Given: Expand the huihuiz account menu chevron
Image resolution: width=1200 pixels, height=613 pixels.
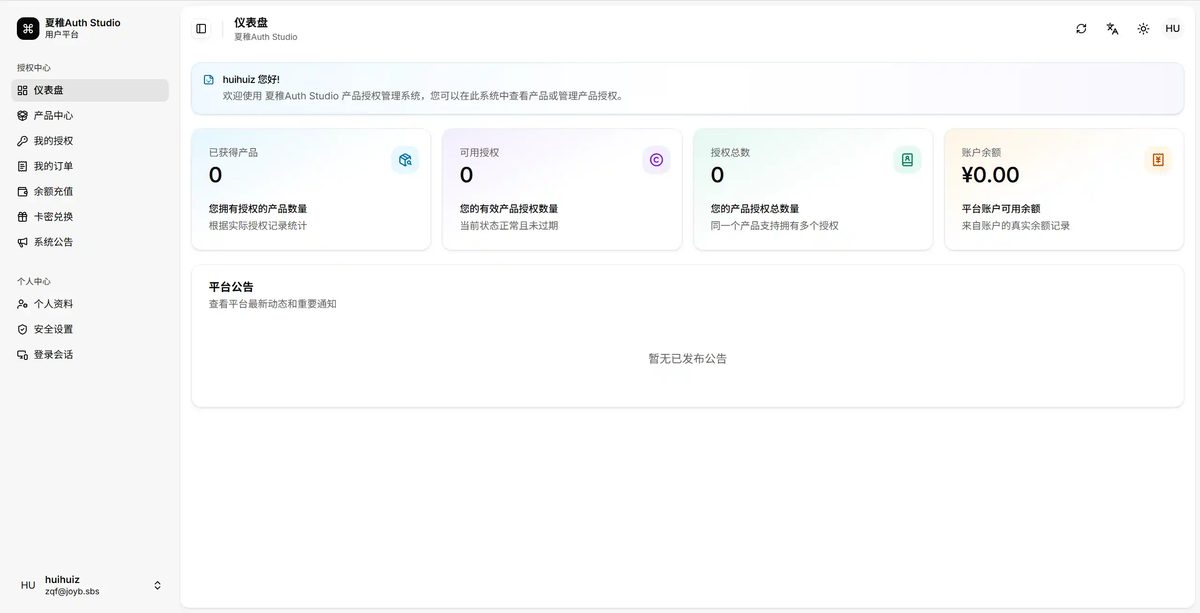Looking at the screenshot, I should tap(157, 585).
